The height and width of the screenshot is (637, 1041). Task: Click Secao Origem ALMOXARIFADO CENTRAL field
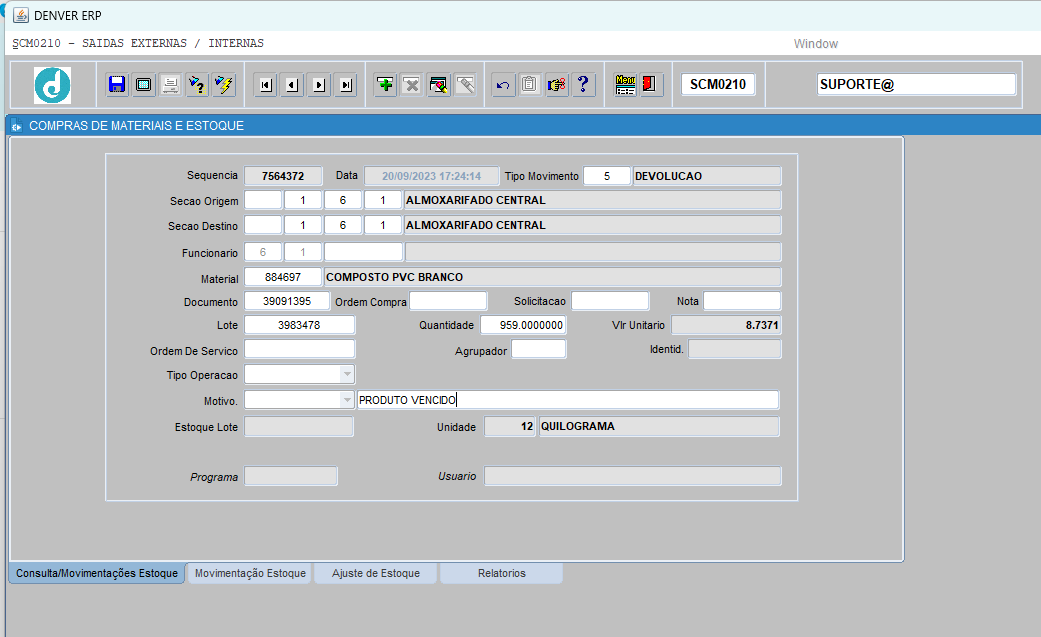point(592,200)
